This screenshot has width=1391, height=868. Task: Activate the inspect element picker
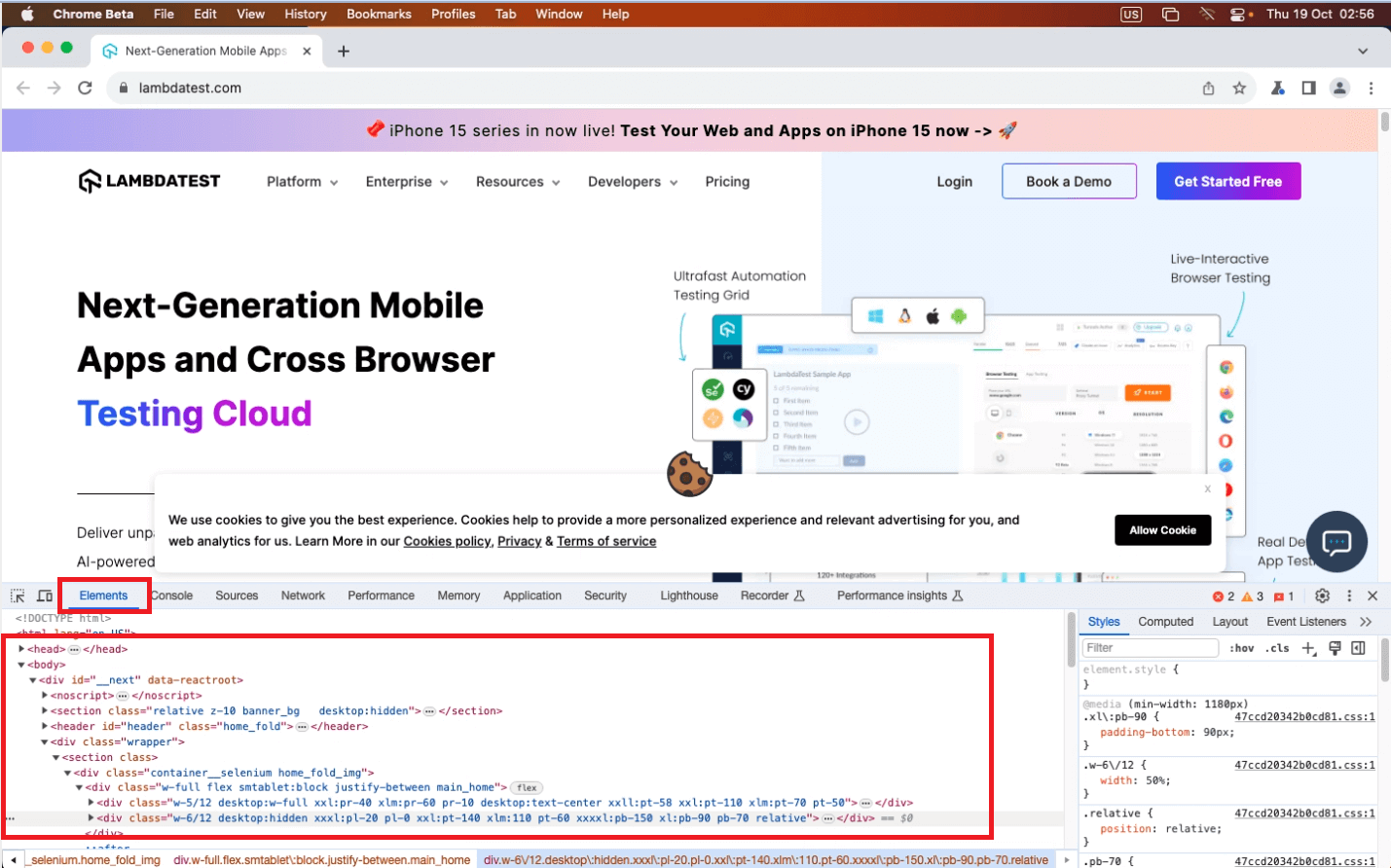(x=18, y=596)
